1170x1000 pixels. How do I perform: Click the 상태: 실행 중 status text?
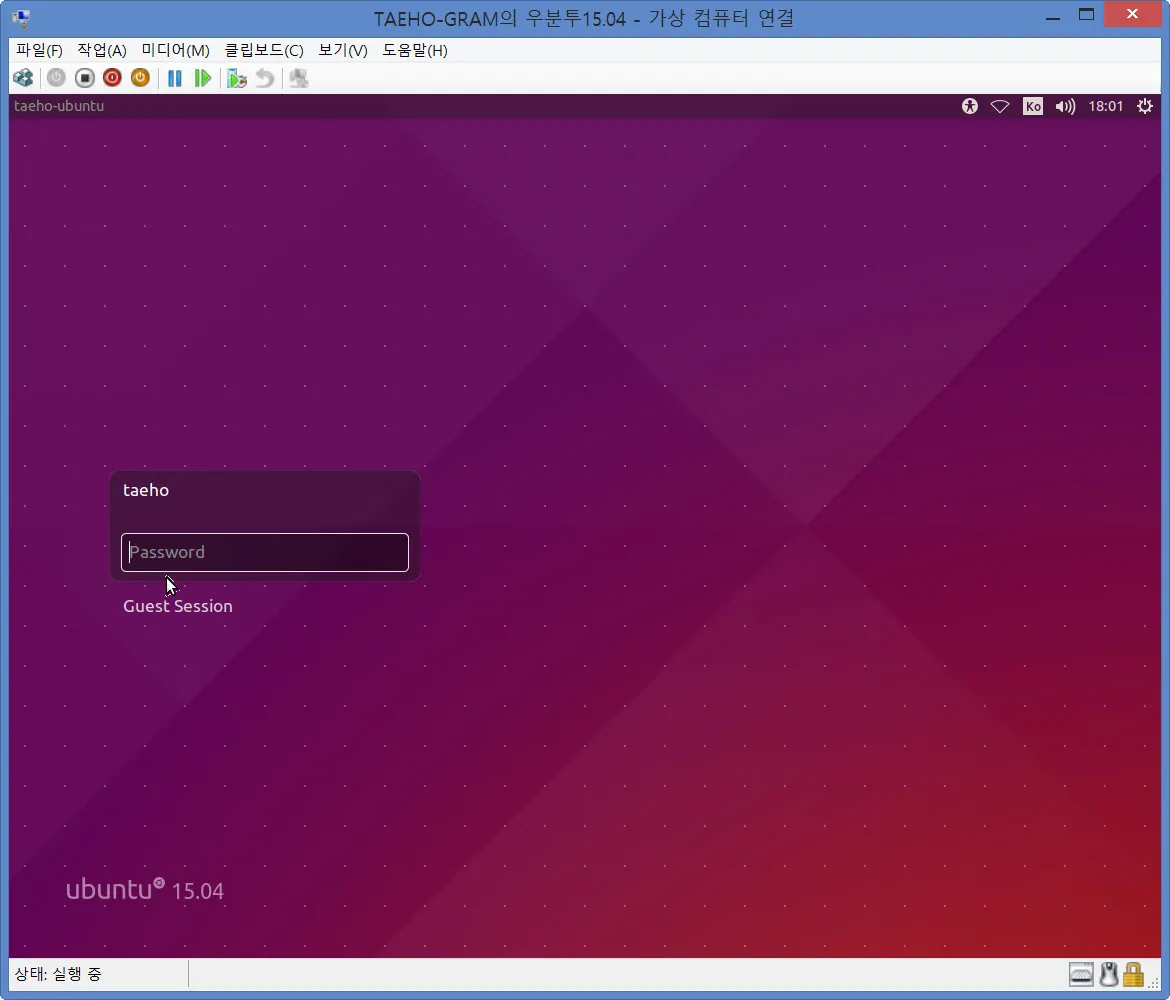(x=58, y=974)
